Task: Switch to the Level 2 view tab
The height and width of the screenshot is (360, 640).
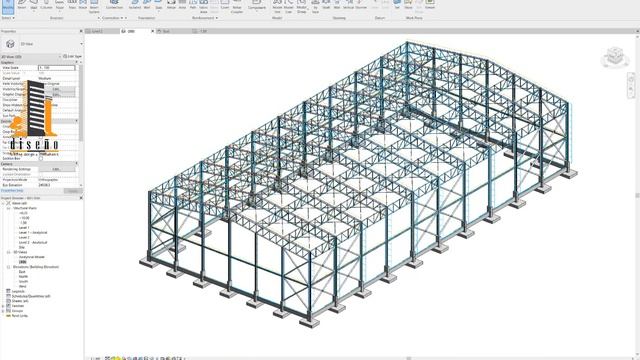Action: (102, 31)
